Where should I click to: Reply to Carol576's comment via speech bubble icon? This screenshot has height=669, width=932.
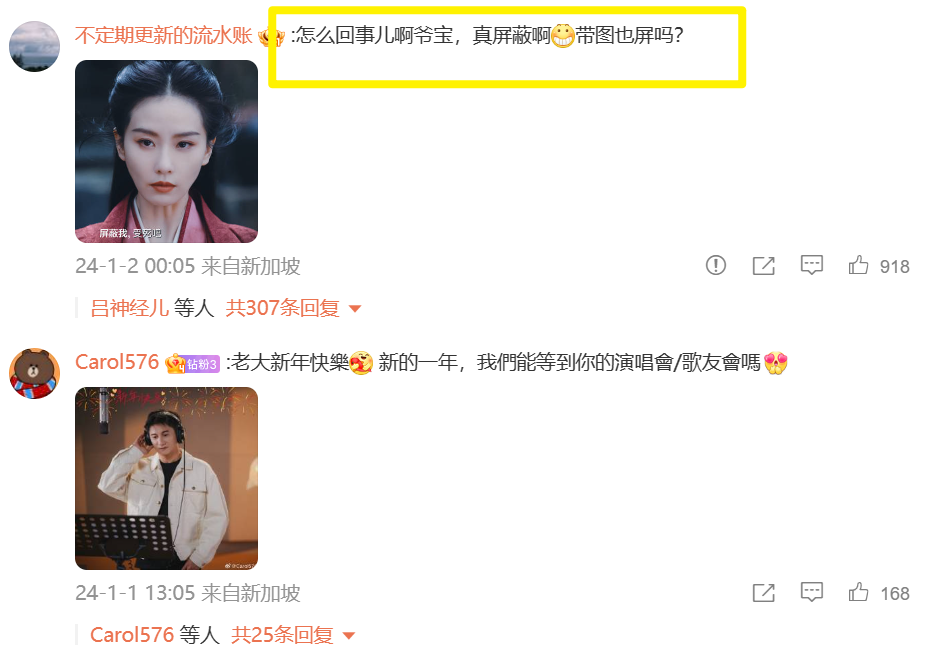pyautogui.click(x=811, y=592)
